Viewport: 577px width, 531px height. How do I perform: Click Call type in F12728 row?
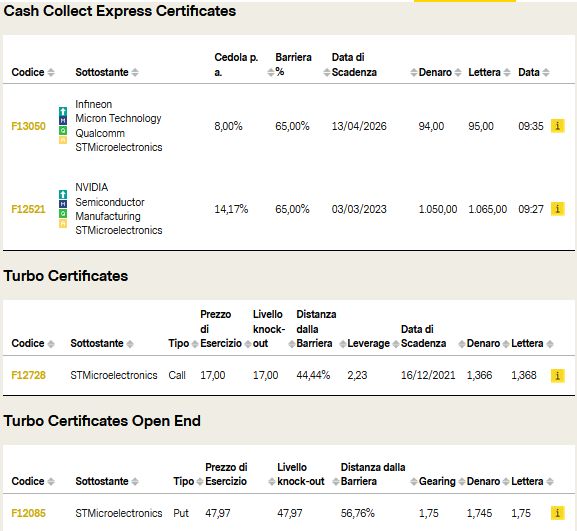(177, 375)
